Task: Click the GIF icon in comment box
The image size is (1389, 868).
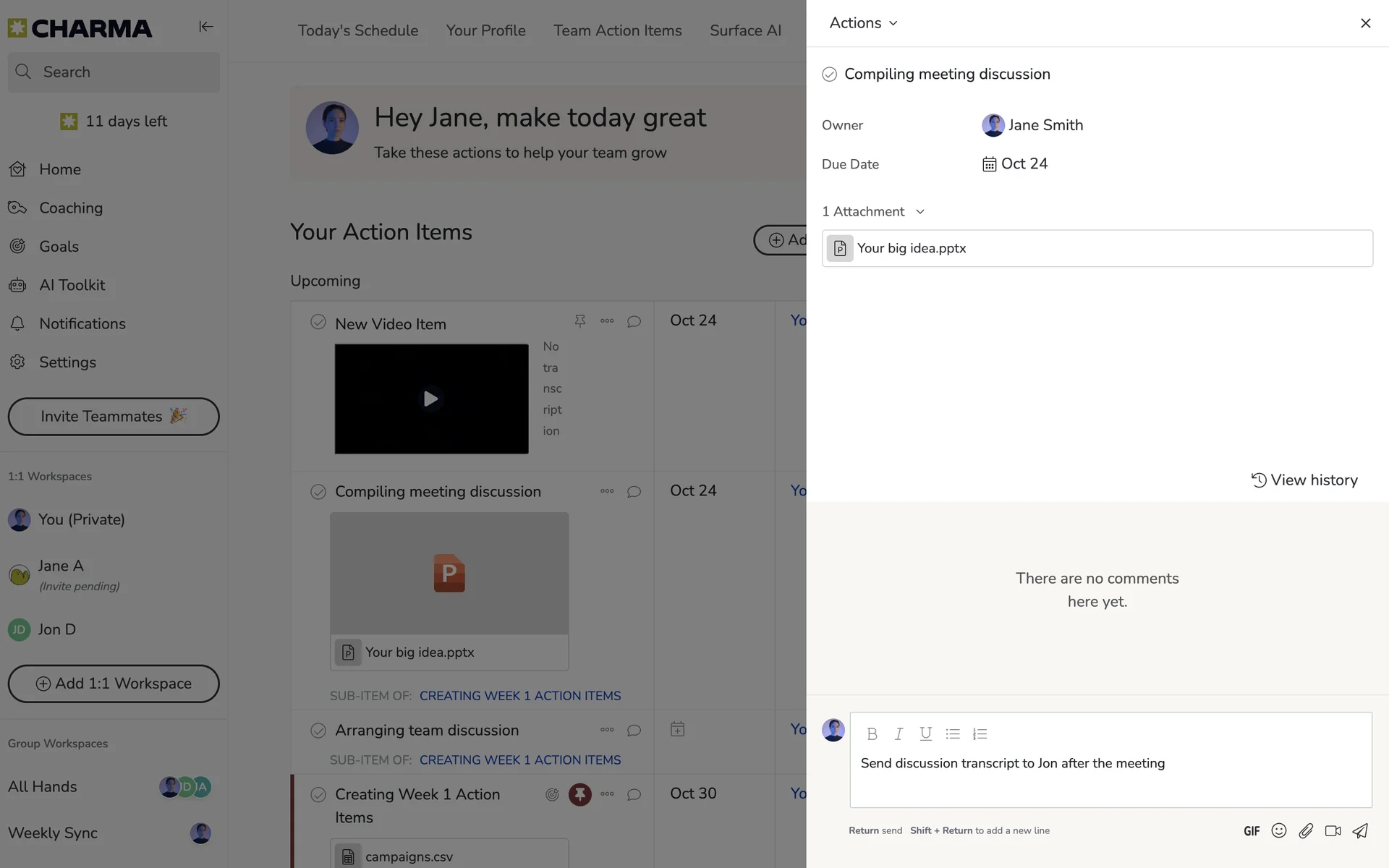Action: pyautogui.click(x=1252, y=831)
